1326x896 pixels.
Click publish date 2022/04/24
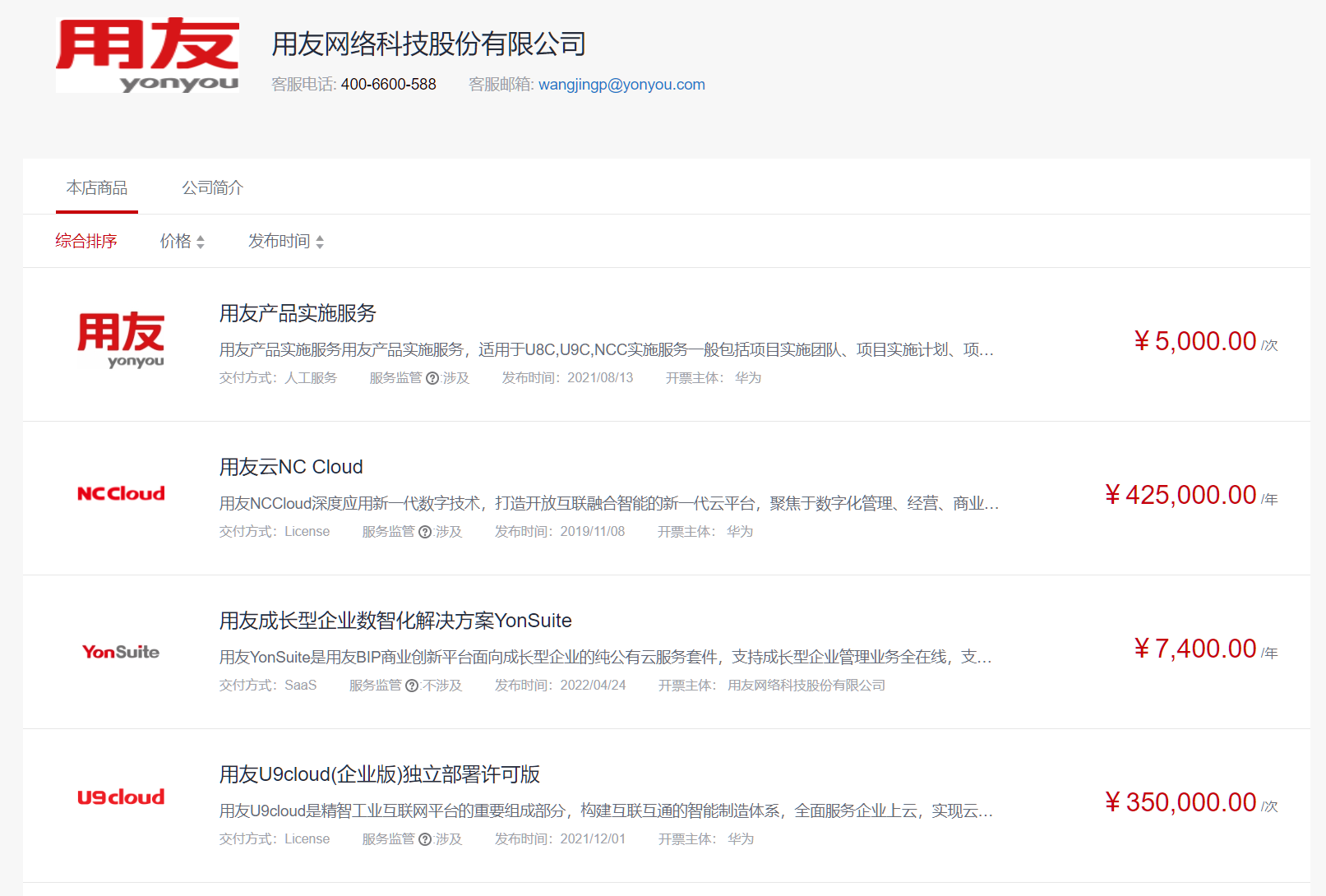pos(593,686)
